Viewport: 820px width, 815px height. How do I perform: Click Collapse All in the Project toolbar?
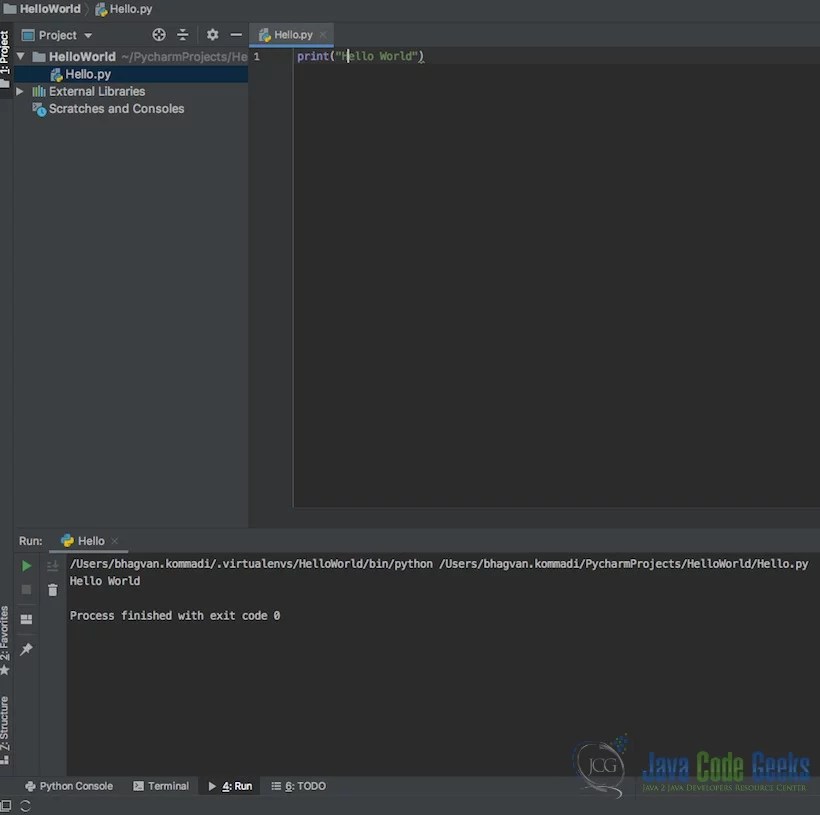point(183,34)
